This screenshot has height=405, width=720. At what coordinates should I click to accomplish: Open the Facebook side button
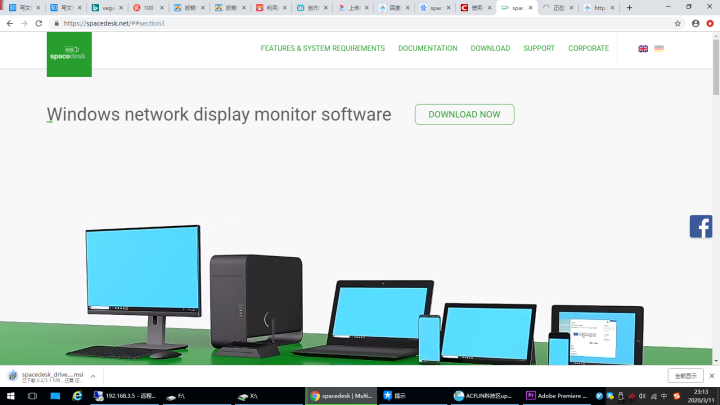point(701,226)
